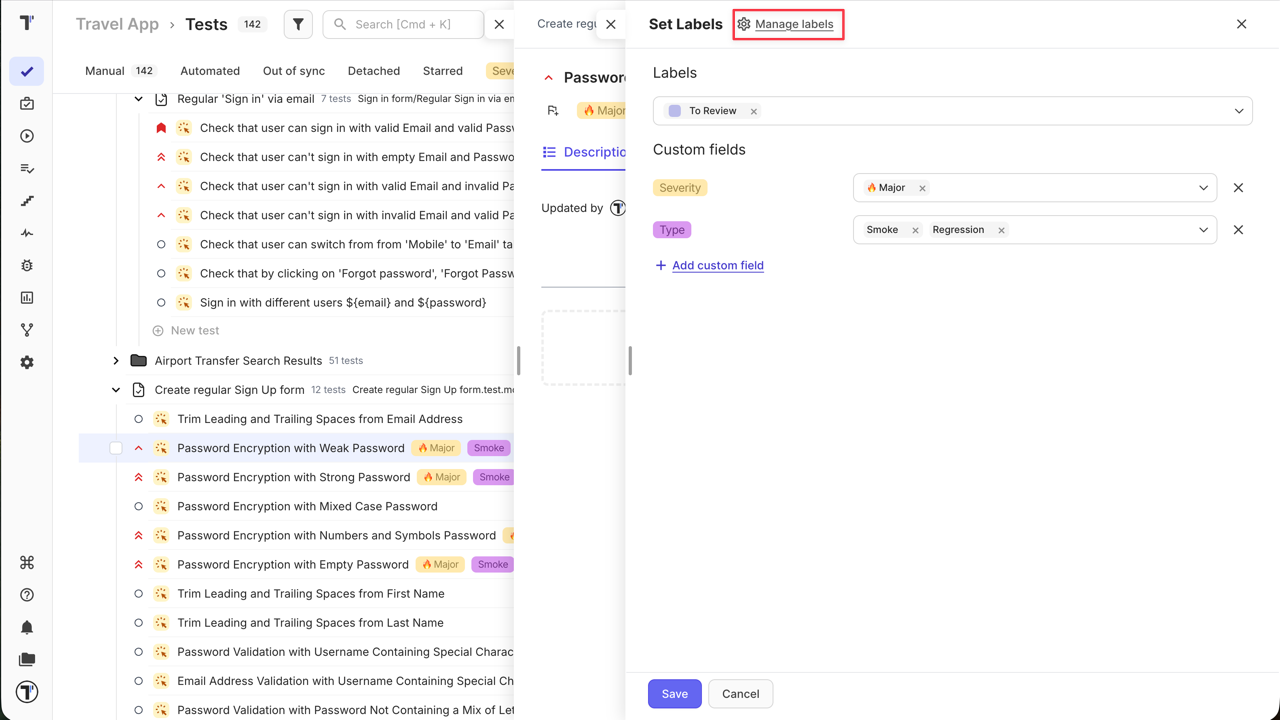
Task: Click the Severity field label tag
Action: (x=680, y=188)
